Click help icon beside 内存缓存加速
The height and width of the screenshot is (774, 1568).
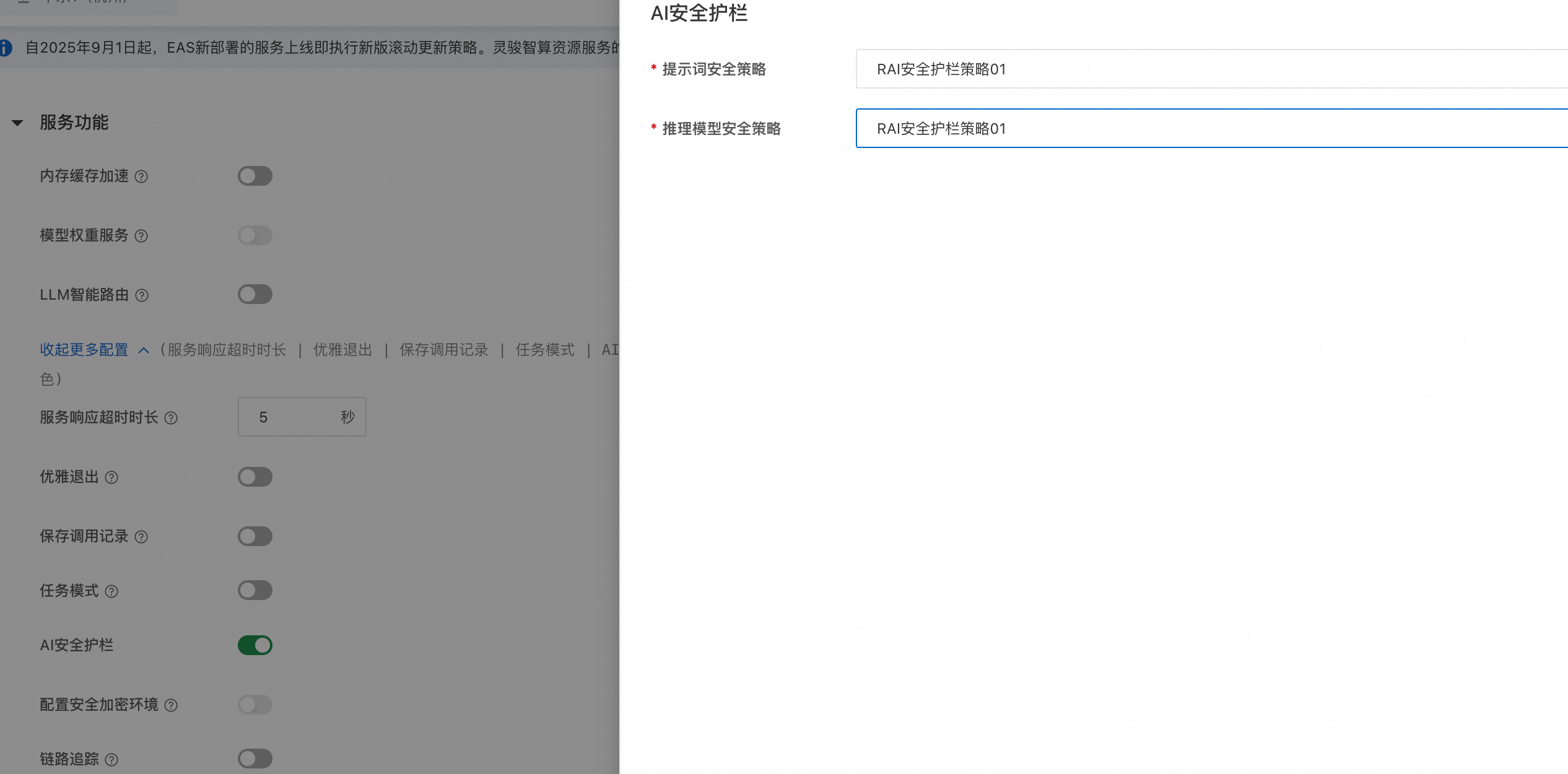pyautogui.click(x=141, y=176)
